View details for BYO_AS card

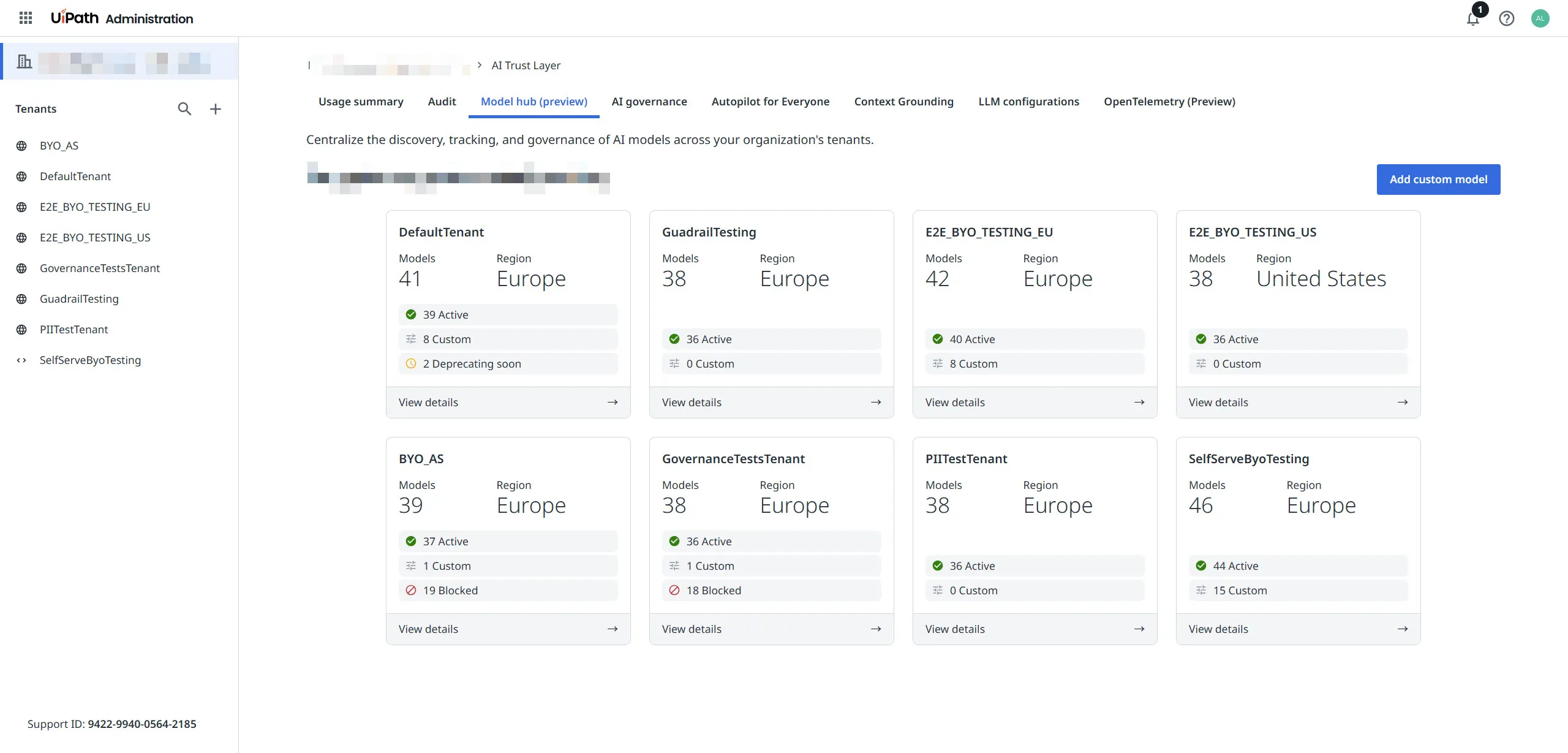pyautogui.click(x=508, y=629)
